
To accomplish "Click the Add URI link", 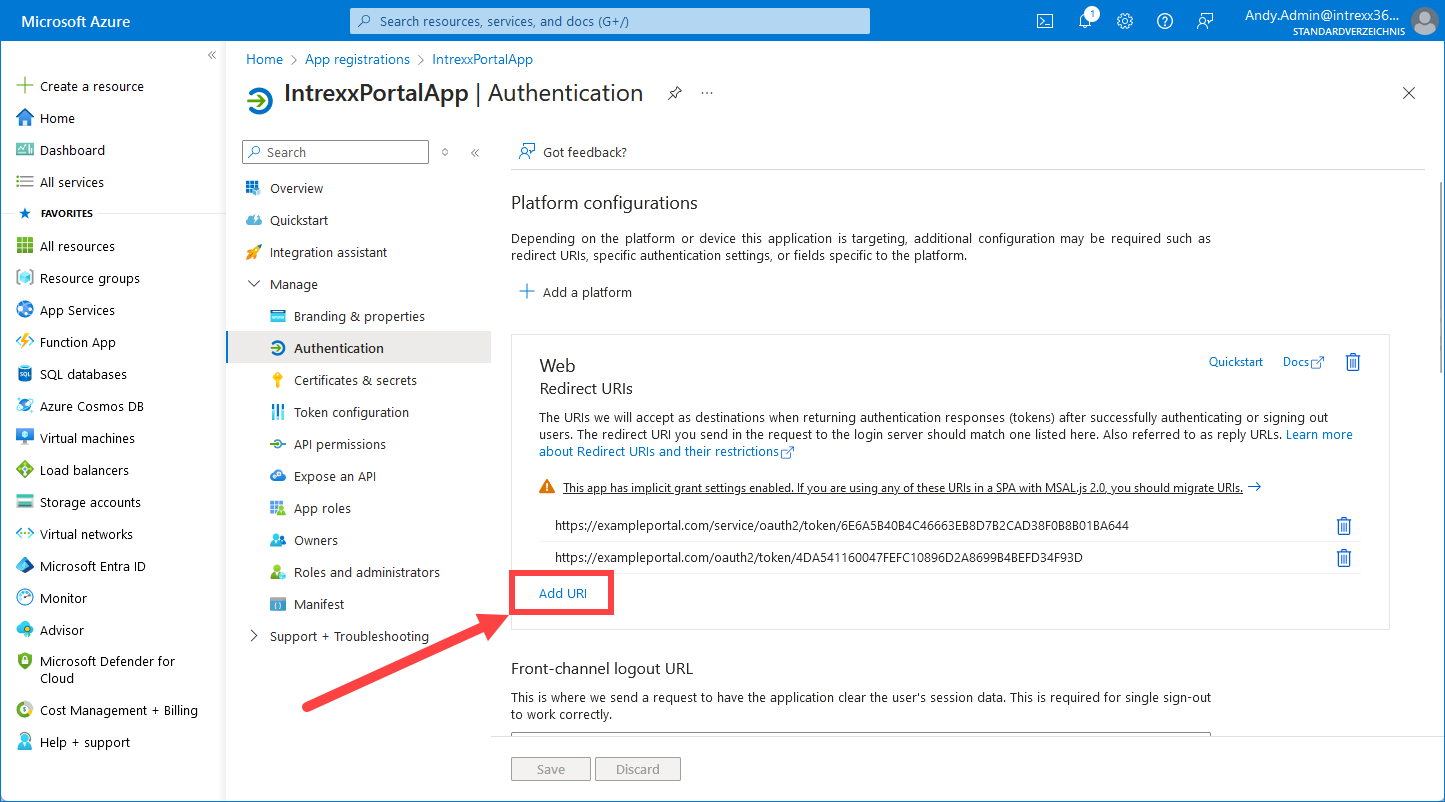I will point(562,593).
